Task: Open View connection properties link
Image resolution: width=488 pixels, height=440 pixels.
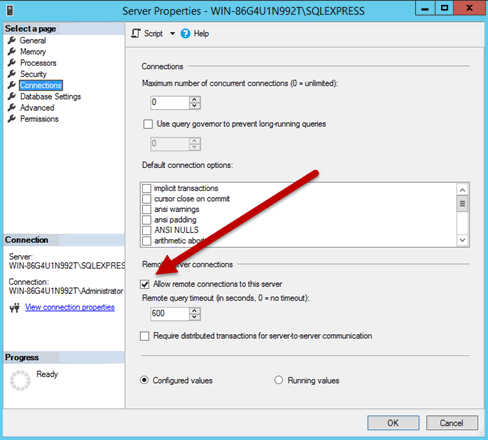Action: coord(70,307)
